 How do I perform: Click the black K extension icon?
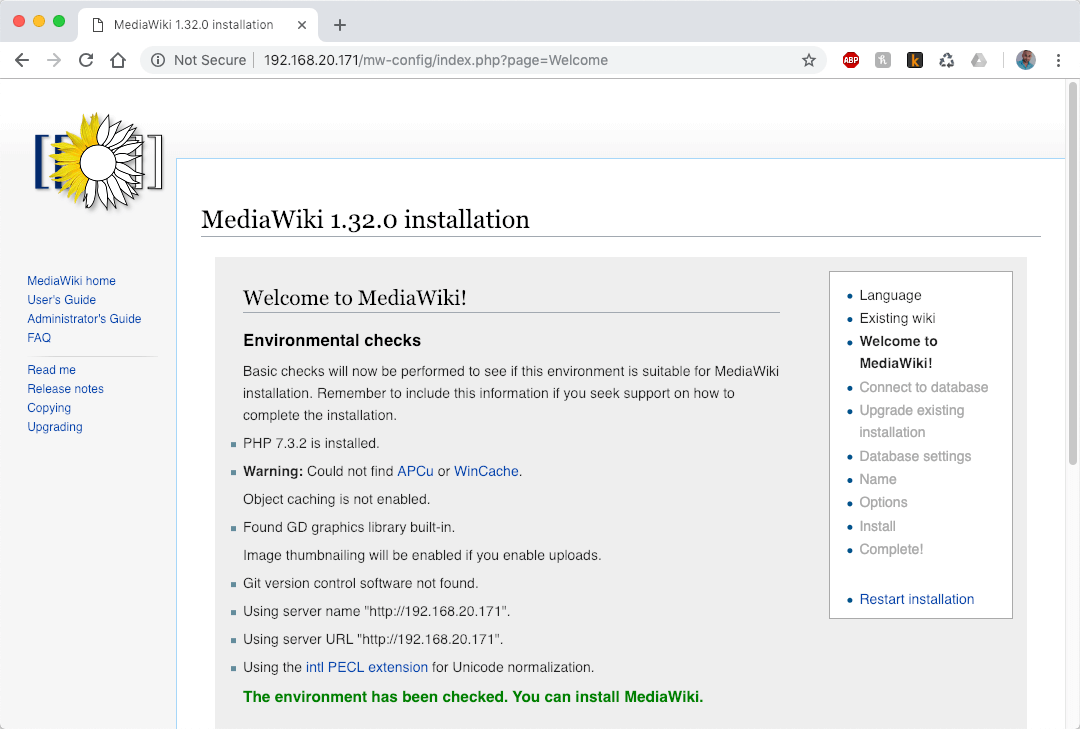(915, 60)
